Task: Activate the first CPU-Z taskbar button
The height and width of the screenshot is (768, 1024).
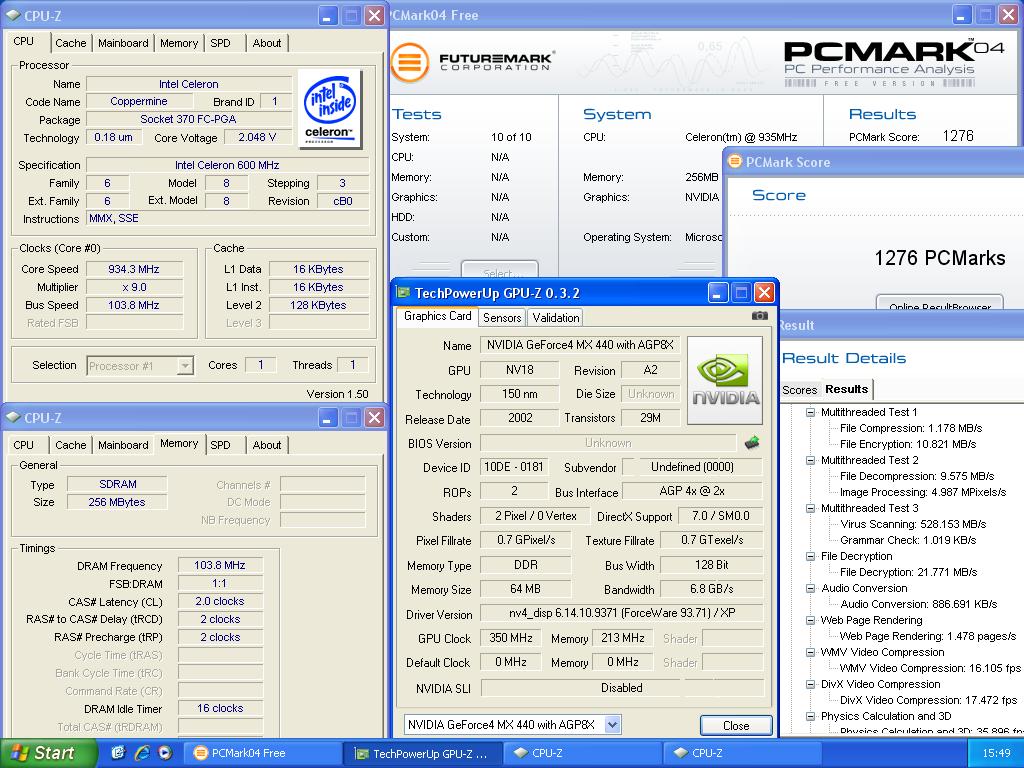Action: click(583, 753)
